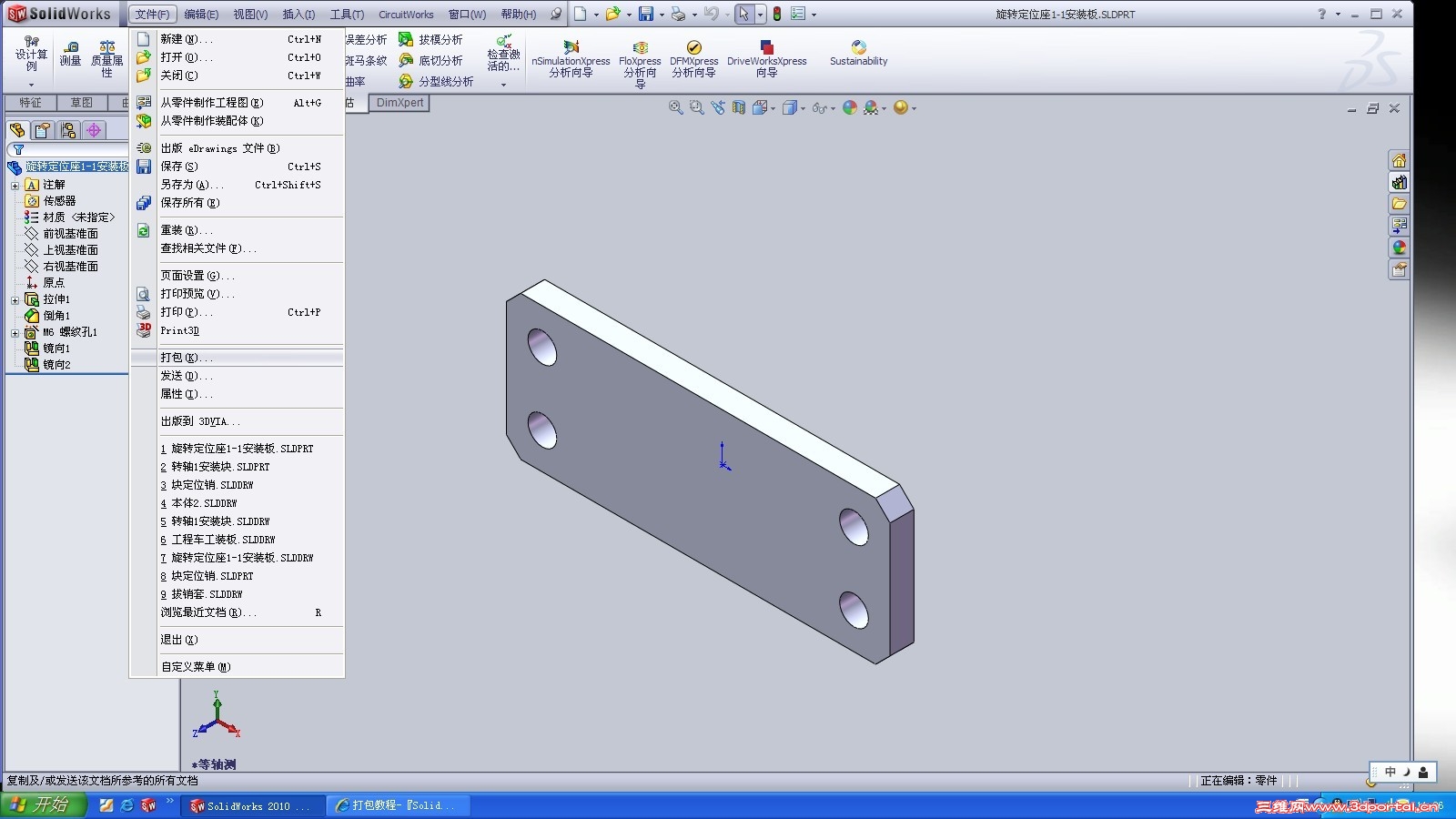Click the Previous View icon
The height and width of the screenshot is (819, 1456).
pos(718,107)
